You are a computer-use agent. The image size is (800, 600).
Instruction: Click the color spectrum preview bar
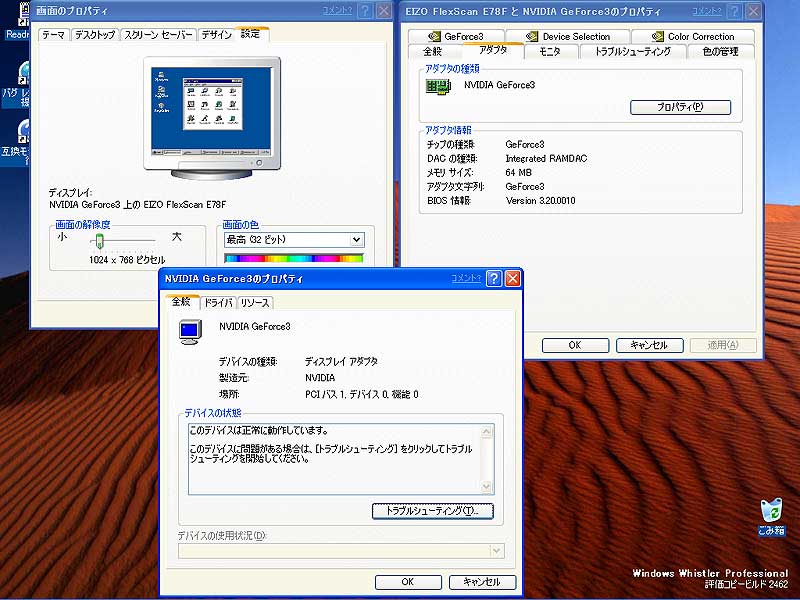point(294,258)
